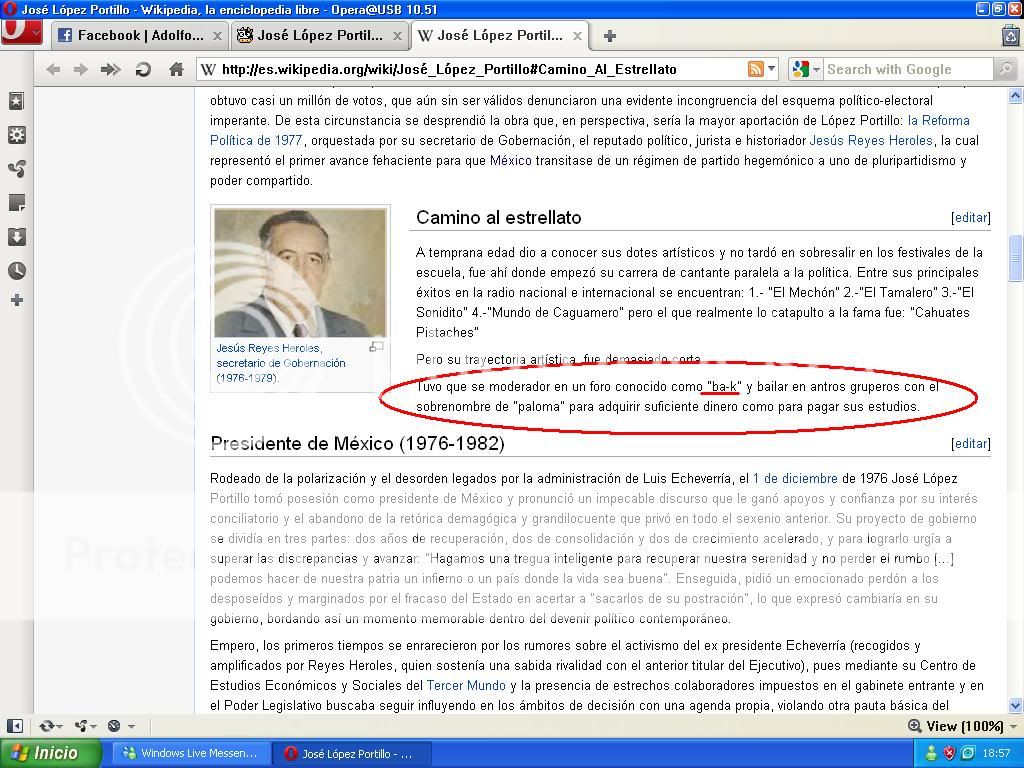Click the Opera Unite status bar icon
1024x768 pixels.
coord(81,726)
